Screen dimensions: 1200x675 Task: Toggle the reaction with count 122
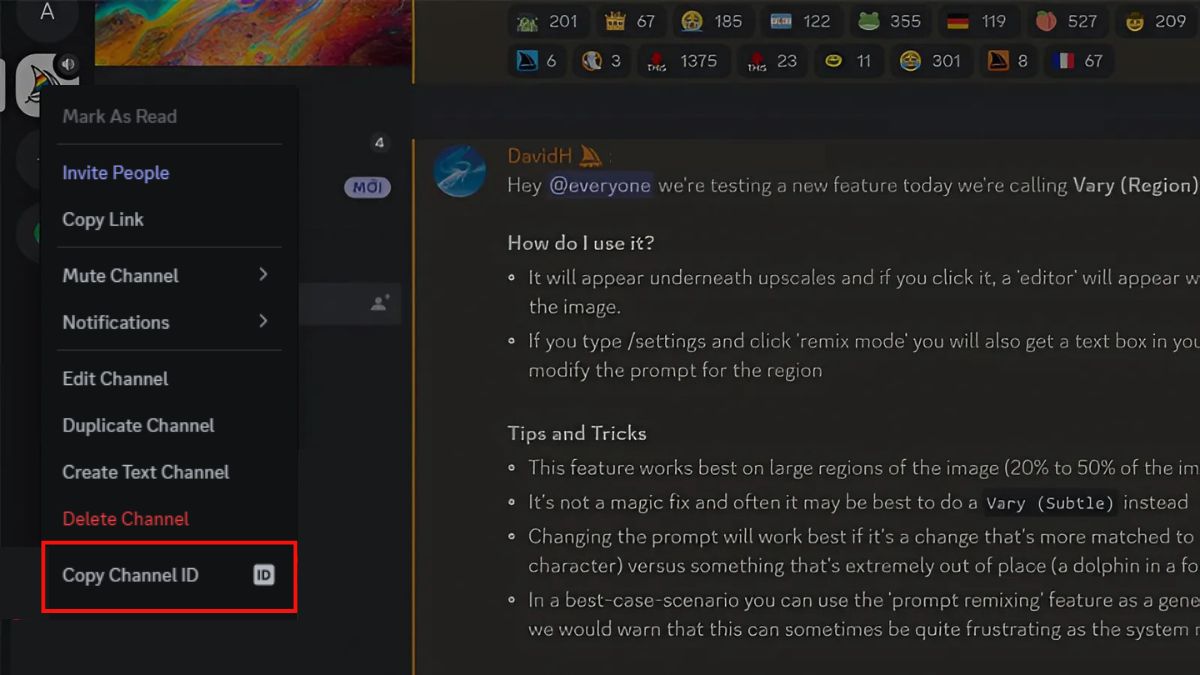coord(802,21)
